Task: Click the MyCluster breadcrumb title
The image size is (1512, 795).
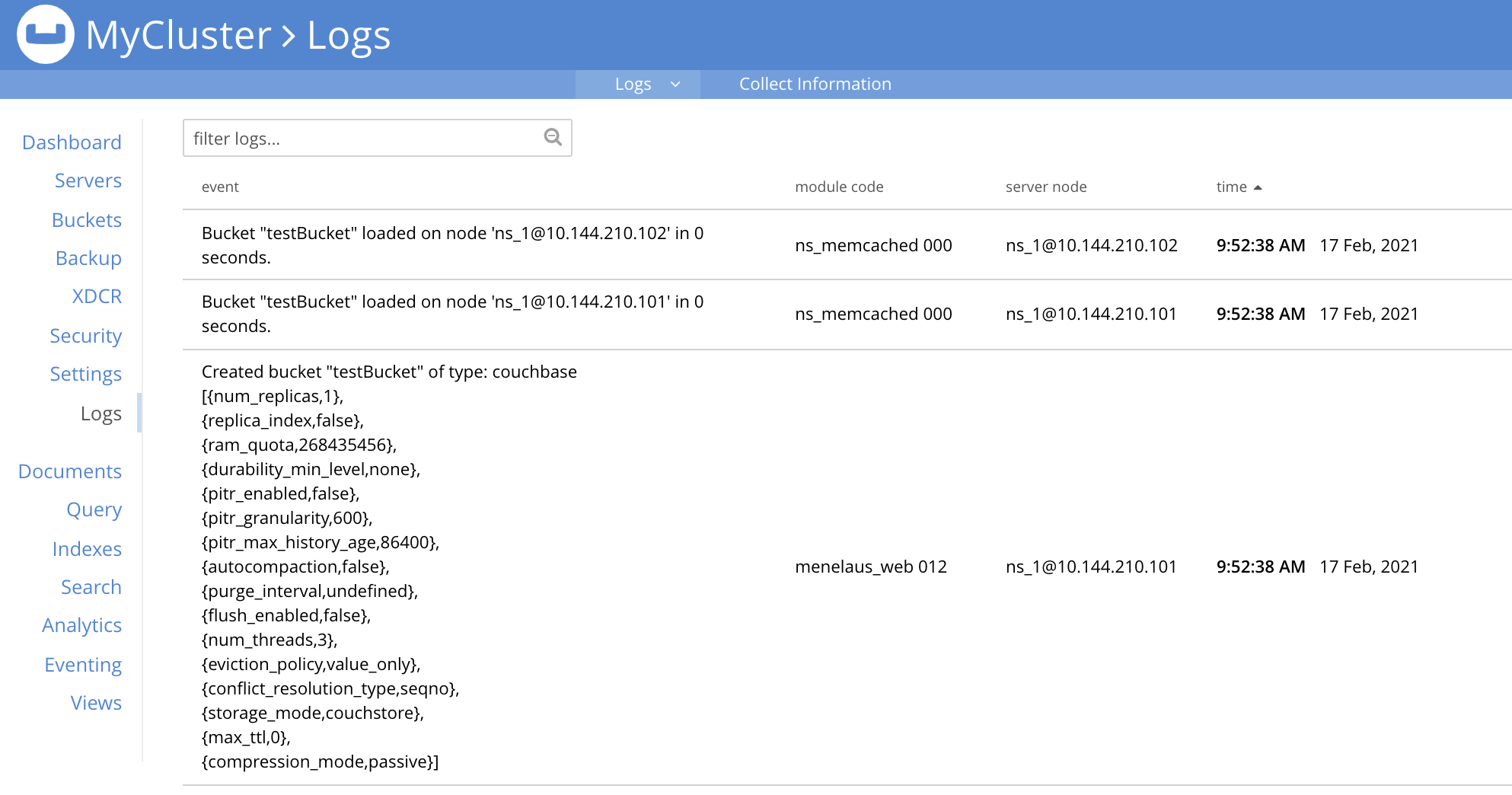Action: pos(178,35)
